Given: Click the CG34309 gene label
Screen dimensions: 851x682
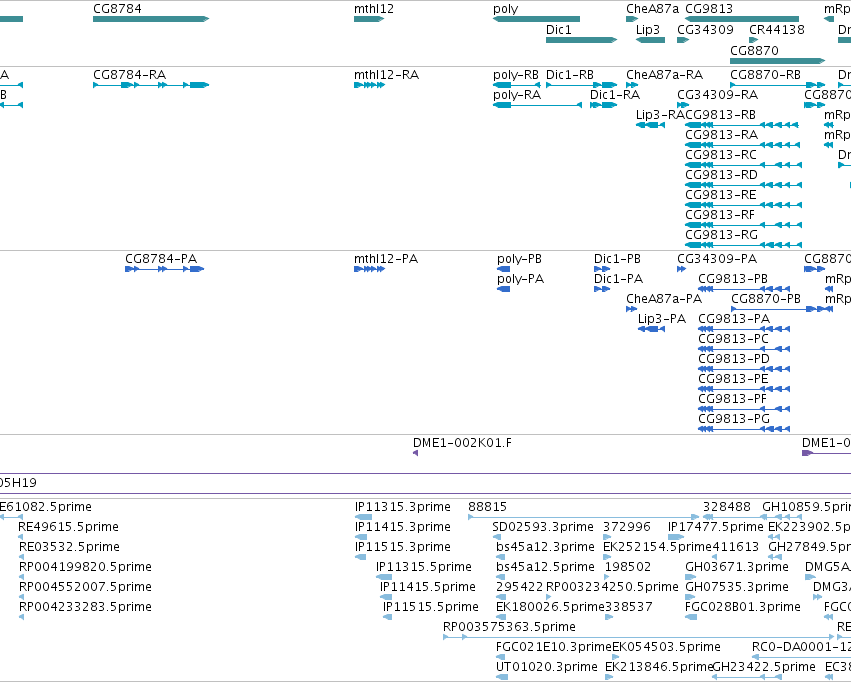Looking at the screenshot, I should click(x=705, y=29).
